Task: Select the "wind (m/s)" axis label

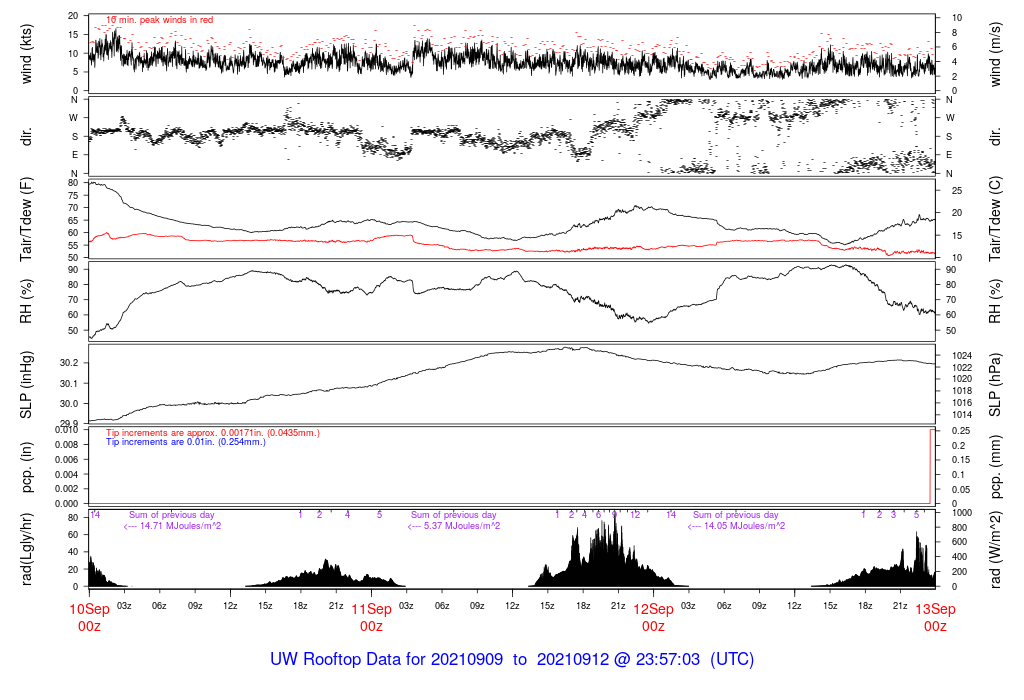Action: [995, 54]
